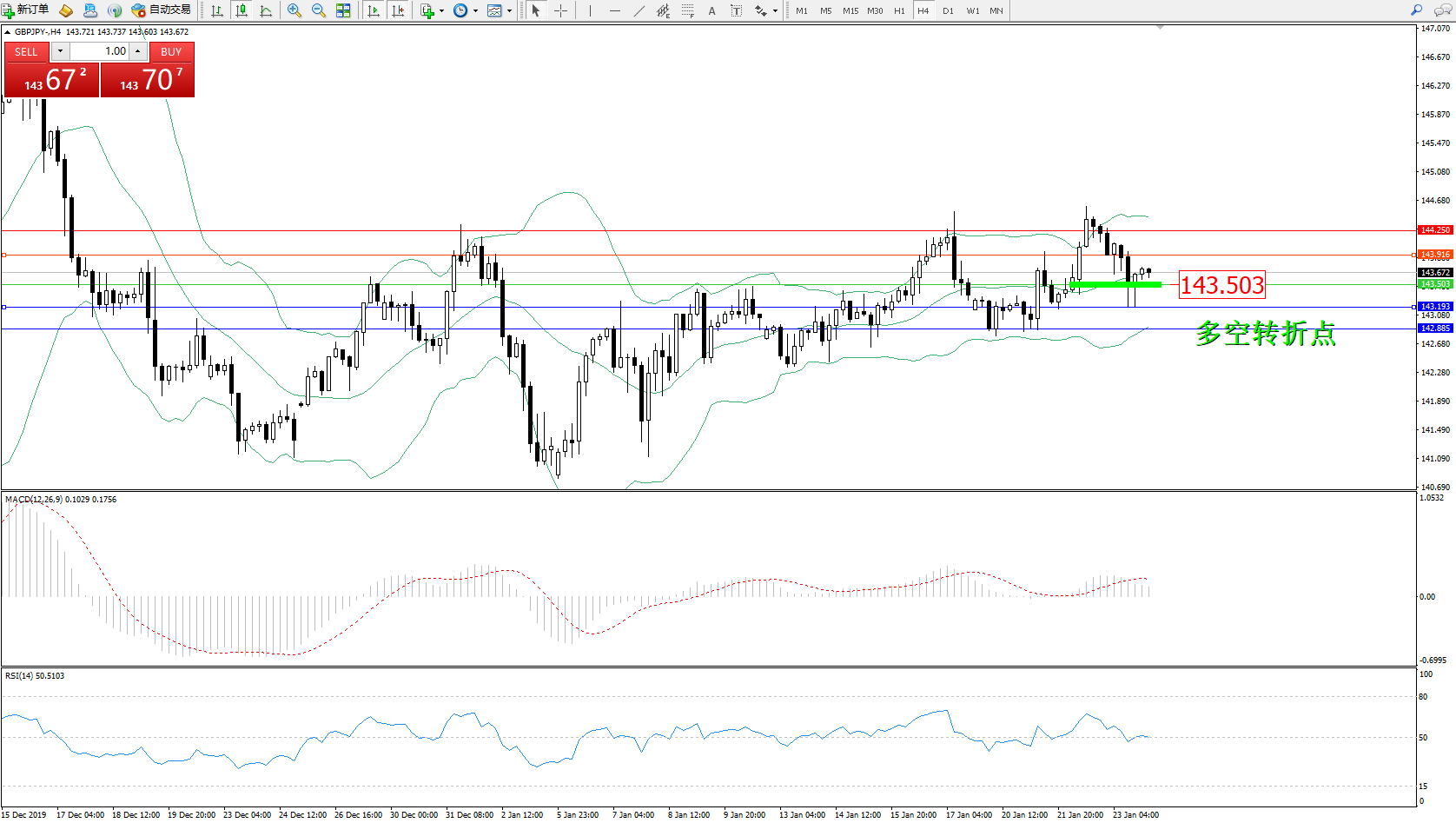
Task: Switch to the D1 timeframe
Action: pos(948,10)
